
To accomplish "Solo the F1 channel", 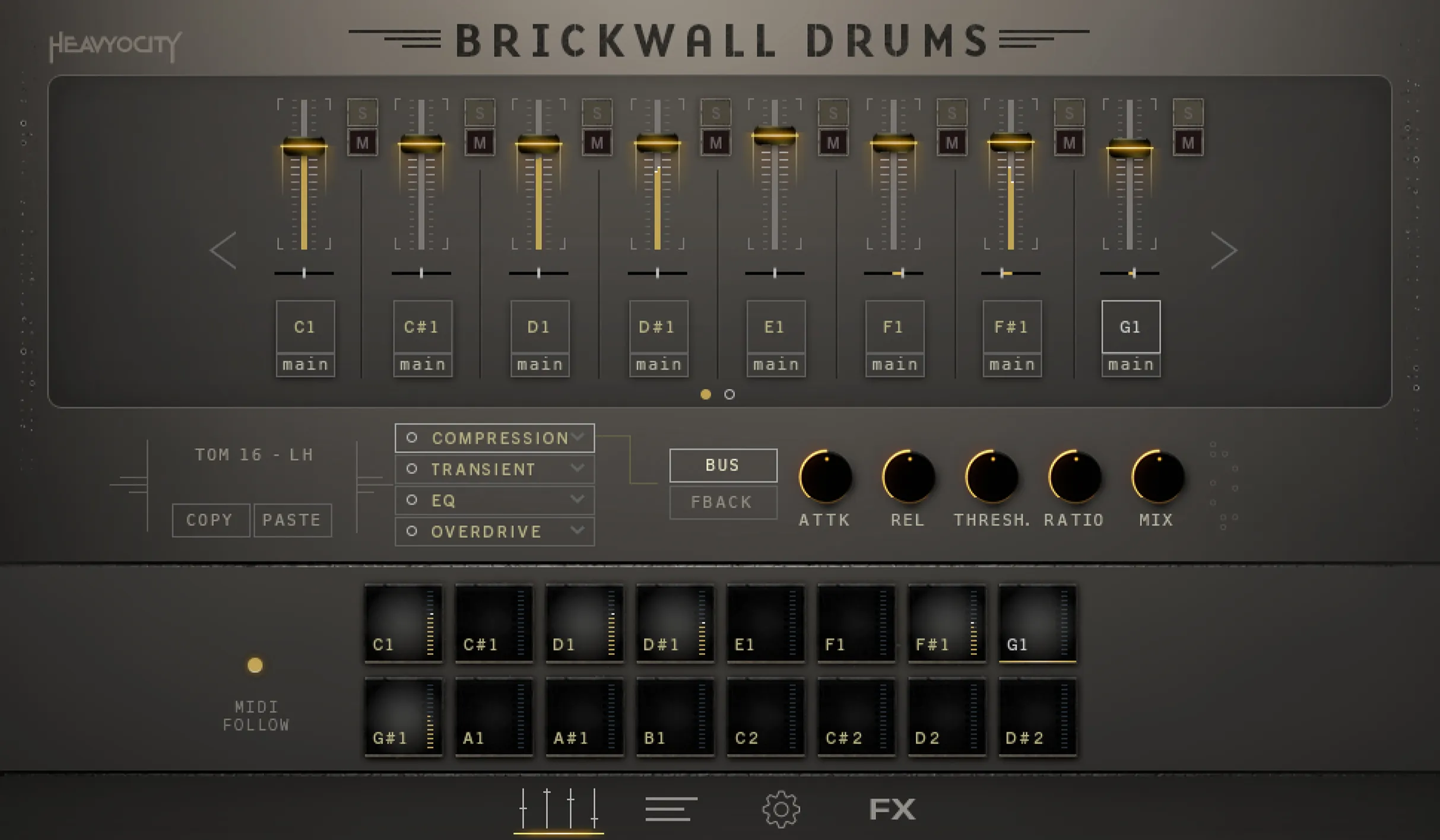I will click(x=952, y=113).
